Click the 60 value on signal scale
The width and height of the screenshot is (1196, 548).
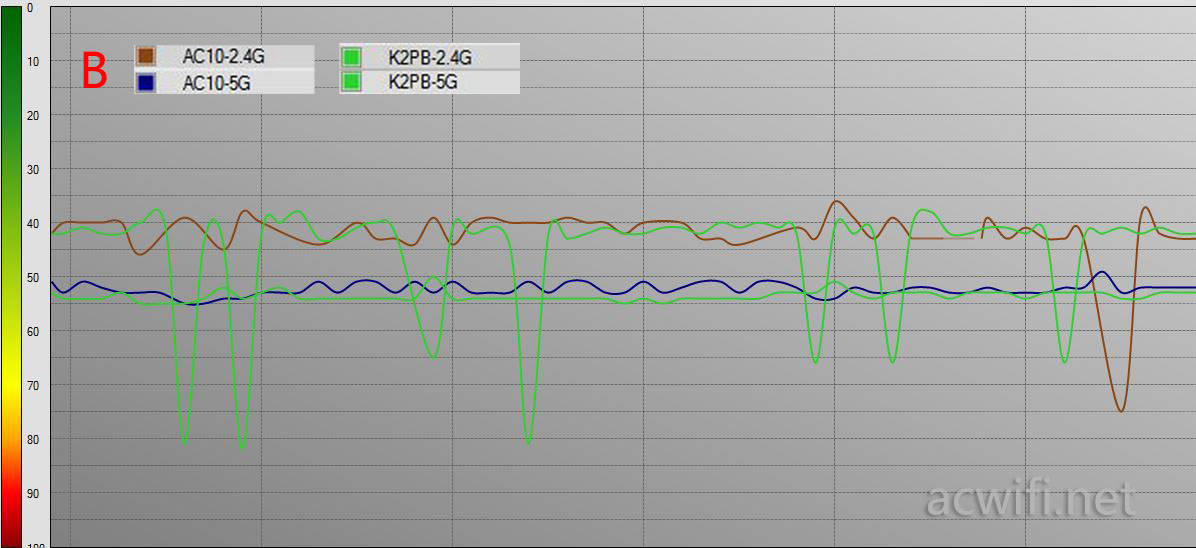coord(33,330)
